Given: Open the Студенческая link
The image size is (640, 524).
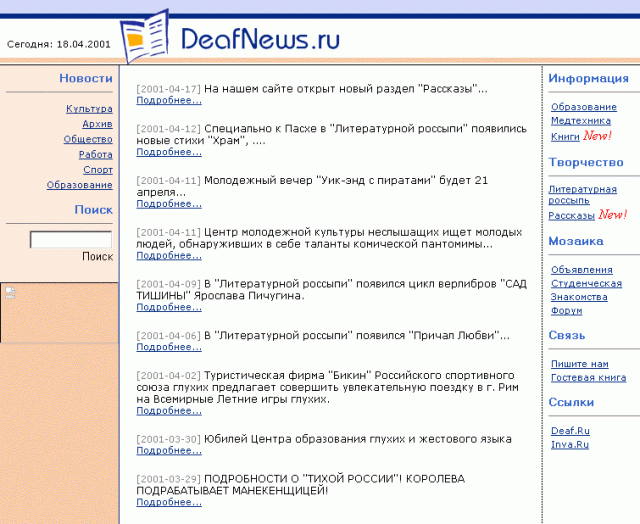Looking at the screenshot, I should (x=587, y=284).
